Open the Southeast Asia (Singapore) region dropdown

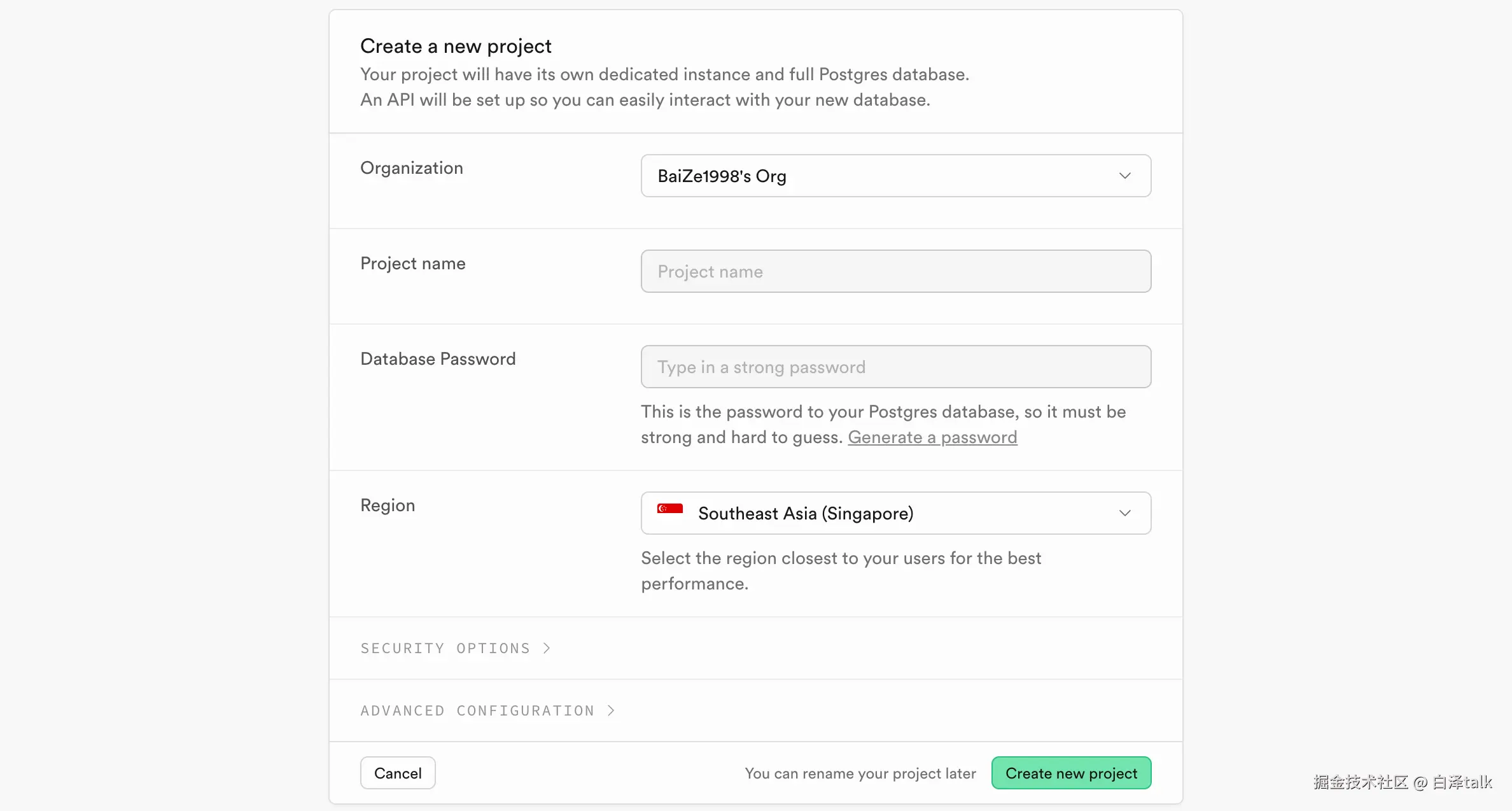[895, 513]
